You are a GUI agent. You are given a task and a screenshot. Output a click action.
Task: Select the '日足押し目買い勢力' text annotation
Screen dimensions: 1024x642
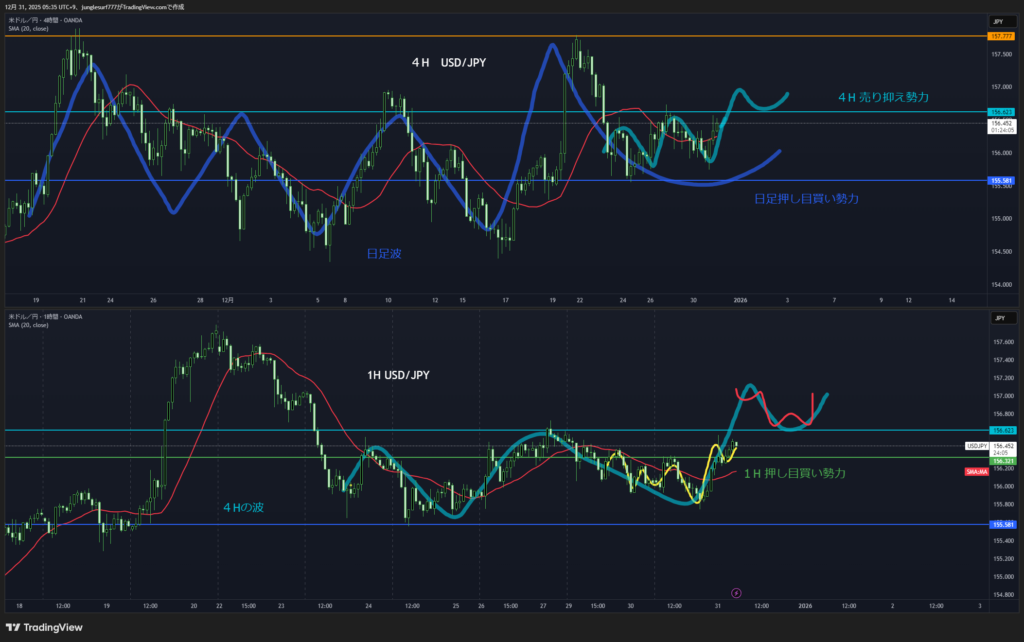[806, 199]
